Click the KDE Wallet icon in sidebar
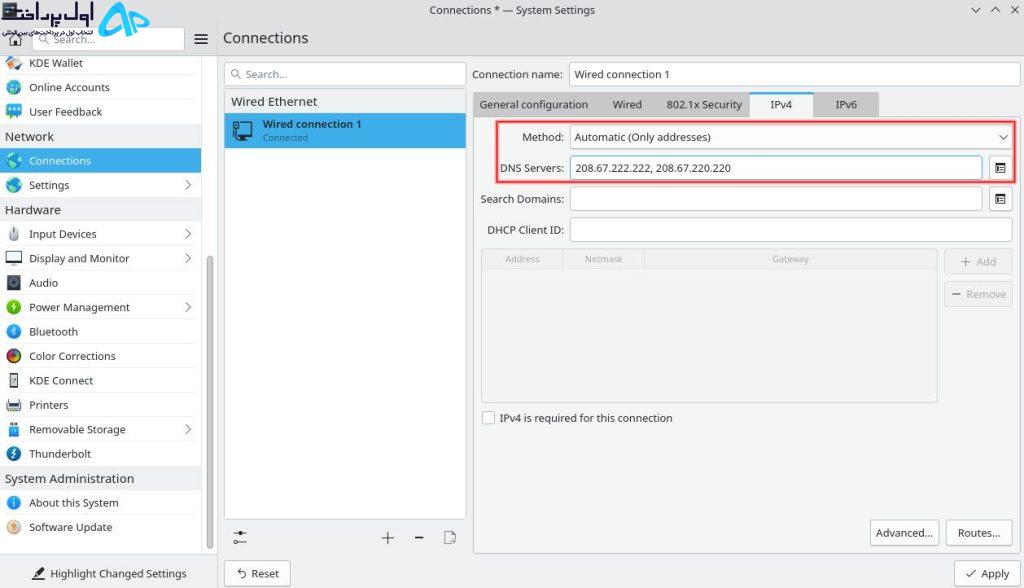Screen dimensions: 1024x588 13,63
